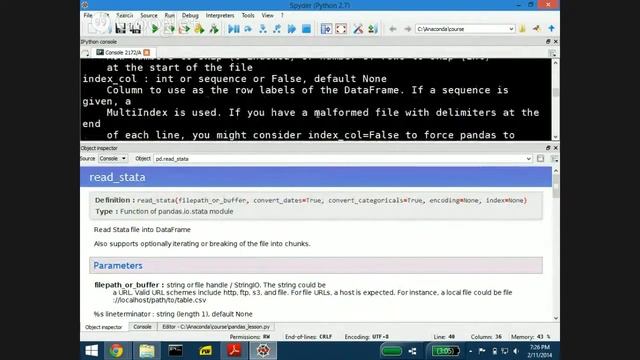This screenshot has height=360, width=640.
Task: Click the IPython console vertical scrollbar
Action: [556, 100]
